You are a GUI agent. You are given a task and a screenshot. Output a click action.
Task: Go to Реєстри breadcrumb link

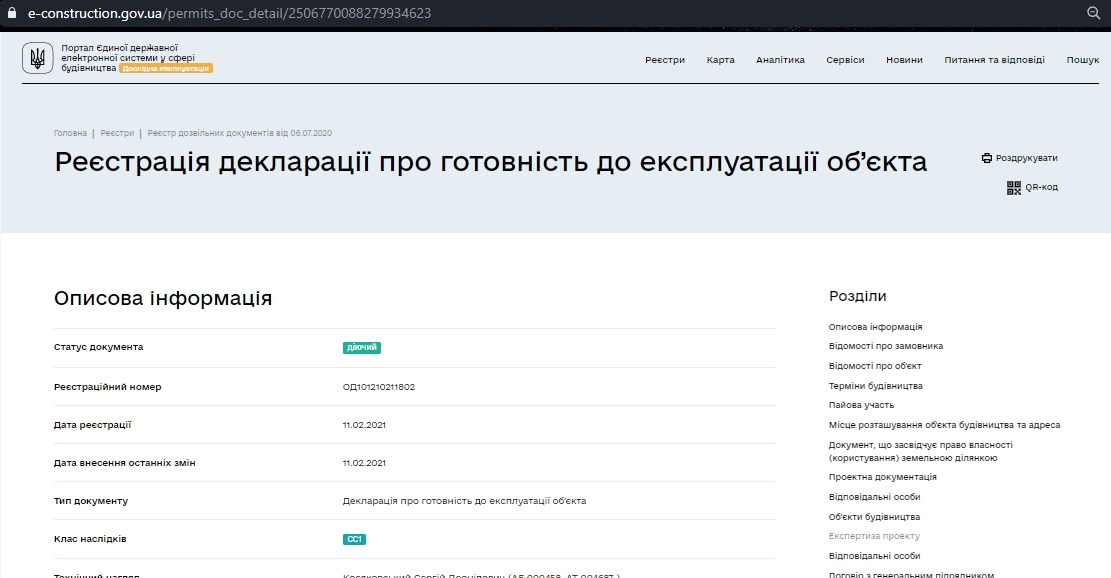[x=117, y=133]
